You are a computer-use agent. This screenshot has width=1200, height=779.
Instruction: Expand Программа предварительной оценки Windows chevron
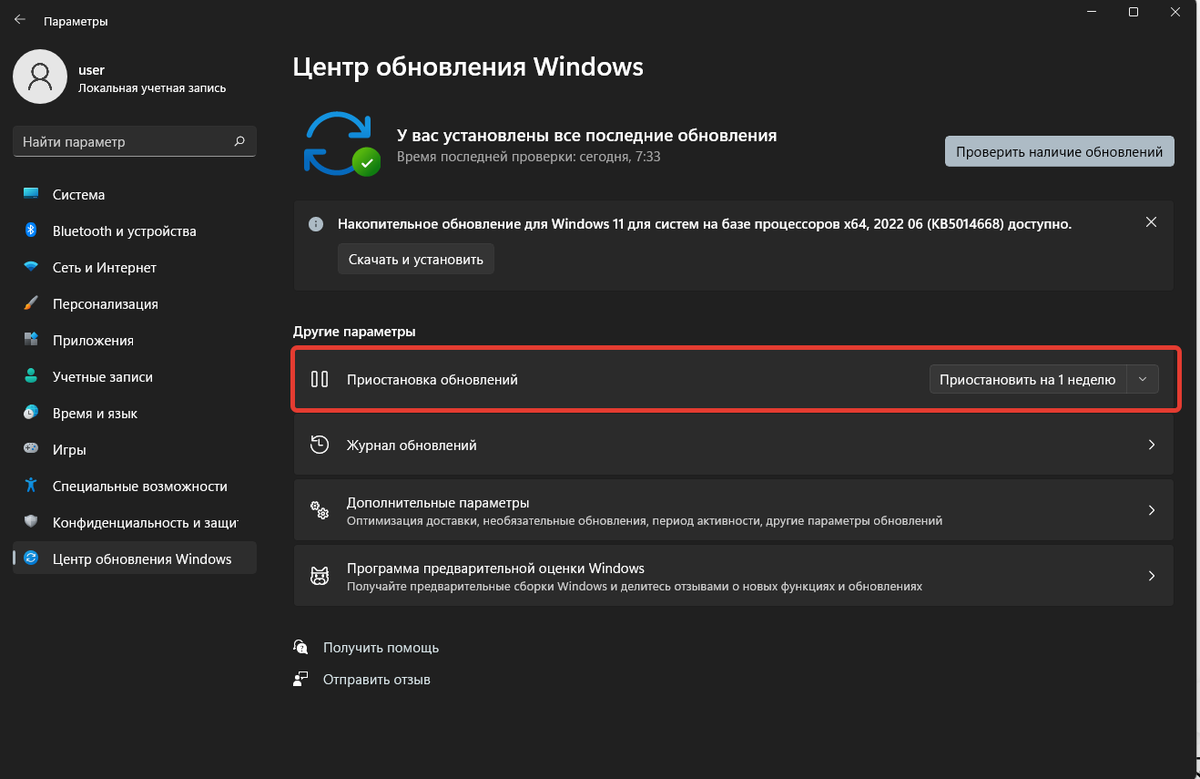(1152, 576)
